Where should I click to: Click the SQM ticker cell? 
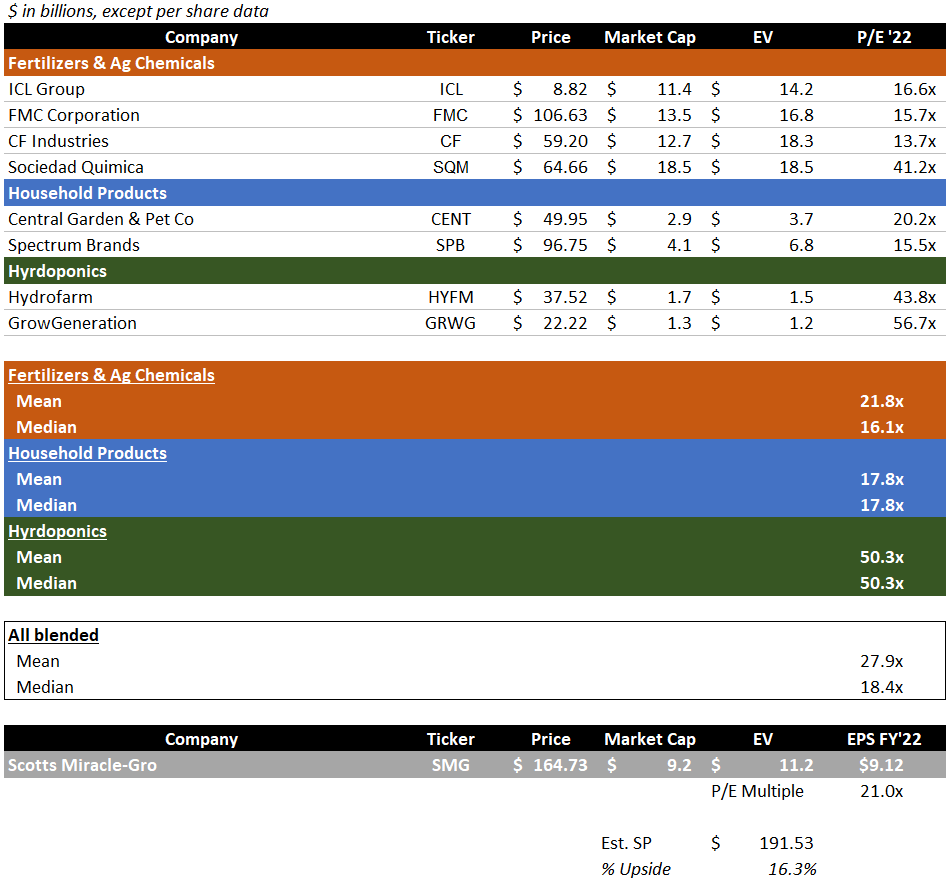[451, 167]
